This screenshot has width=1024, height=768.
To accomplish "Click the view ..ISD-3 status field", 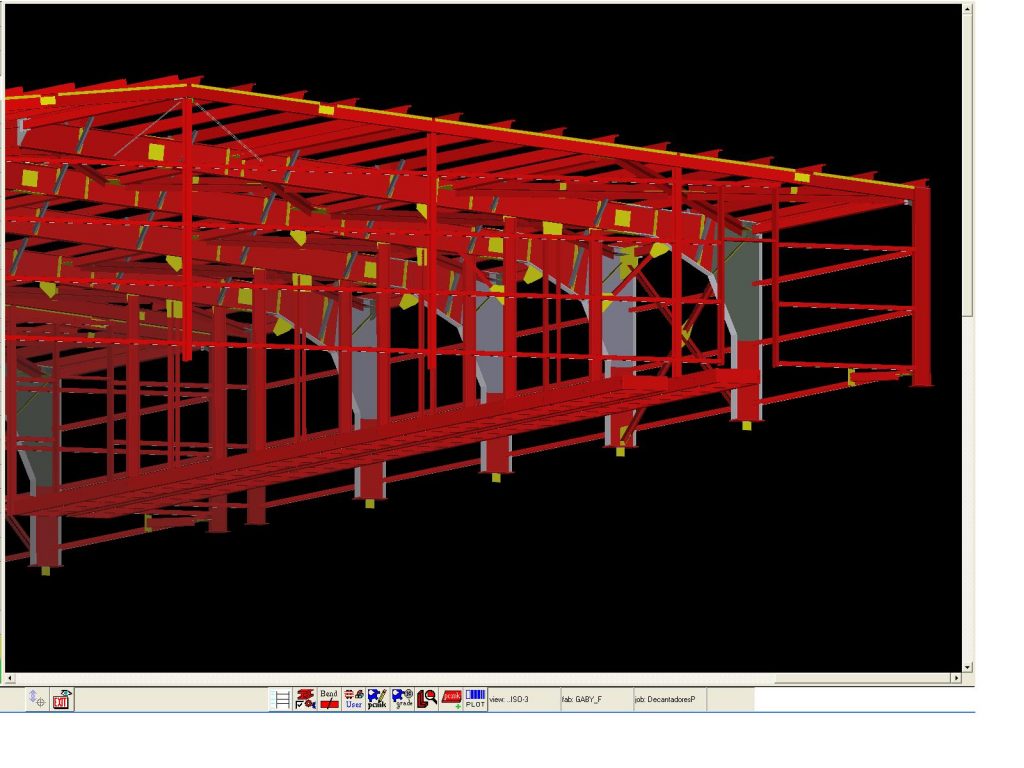I will [x=524, y=699].
